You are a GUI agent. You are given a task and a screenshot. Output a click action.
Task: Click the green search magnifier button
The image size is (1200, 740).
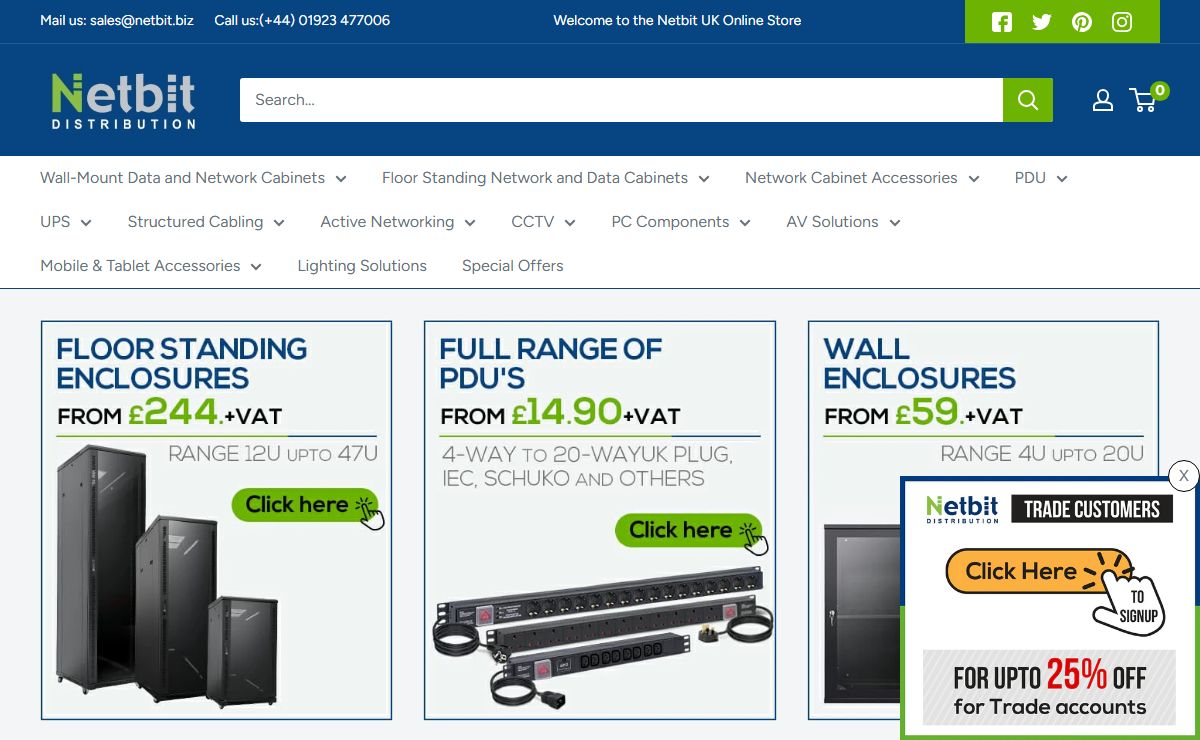[x=1028, y=100]
